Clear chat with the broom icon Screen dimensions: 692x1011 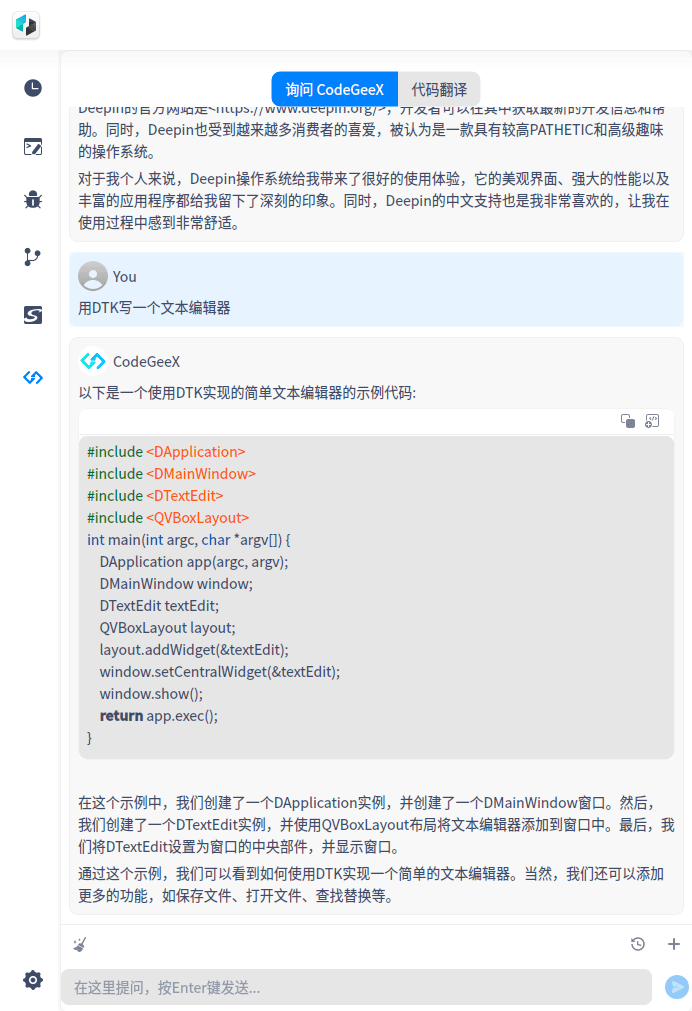pyautogui.click(x=80, y=945)
